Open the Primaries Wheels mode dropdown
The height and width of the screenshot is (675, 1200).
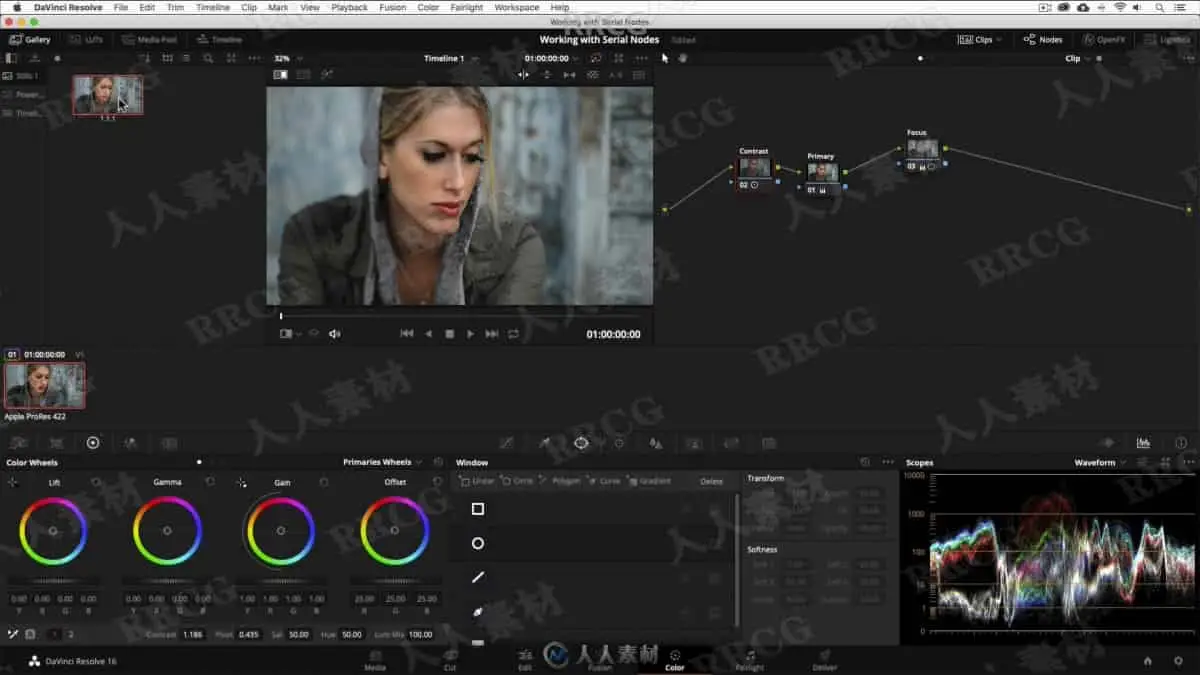382,462
